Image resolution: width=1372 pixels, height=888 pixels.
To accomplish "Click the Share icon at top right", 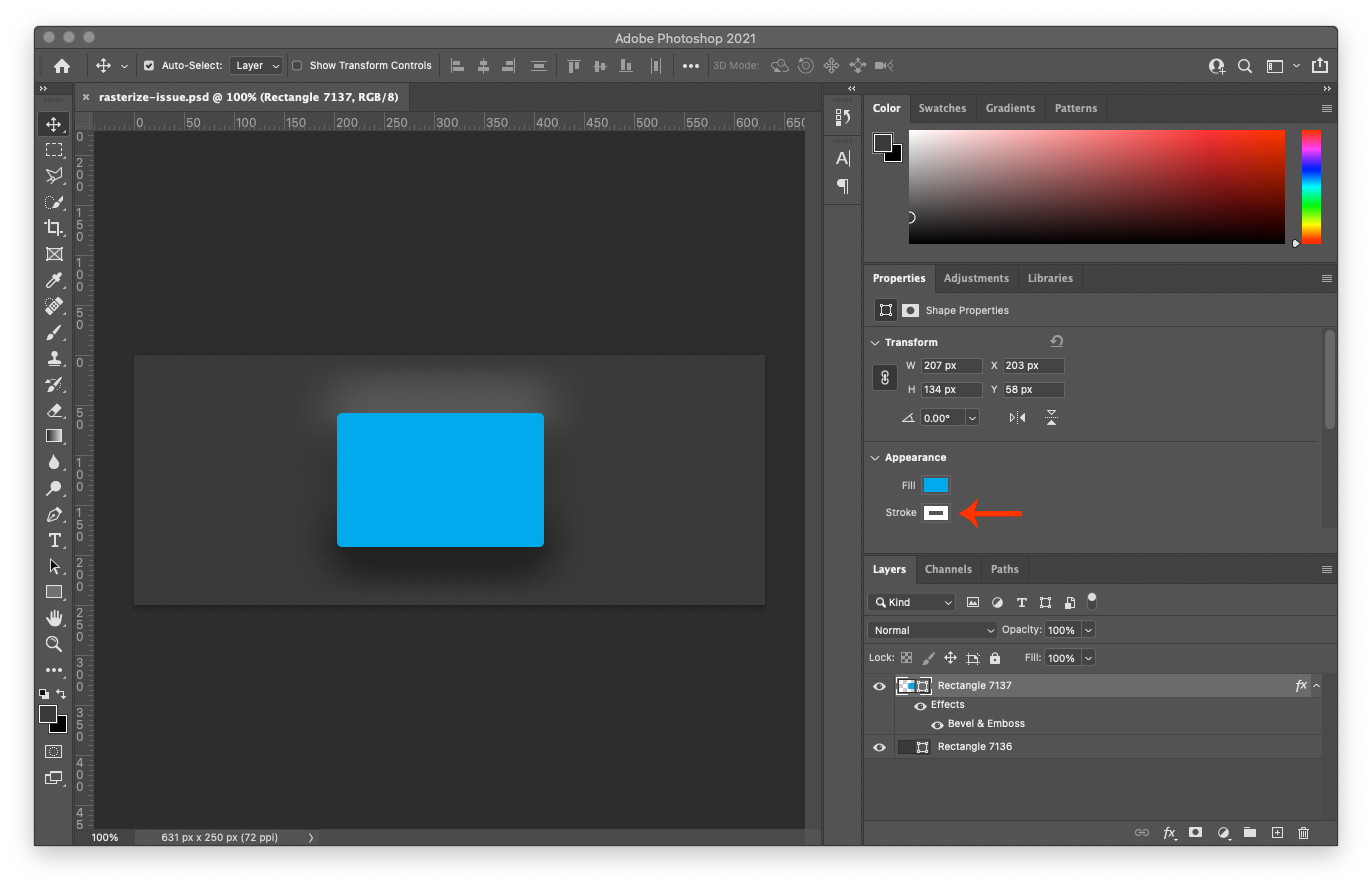I will click(x=1319, y=66).
